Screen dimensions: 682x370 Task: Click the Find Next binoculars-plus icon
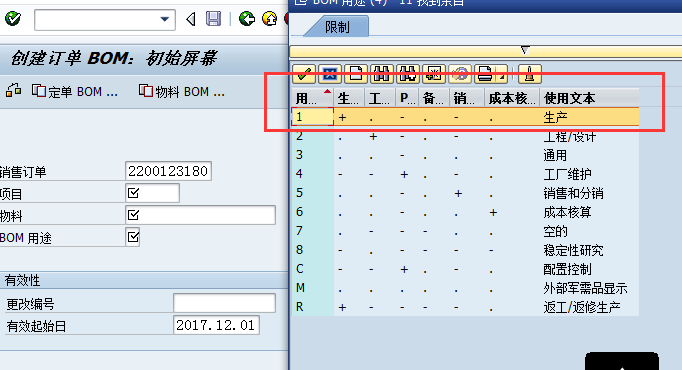click(408, 73)
